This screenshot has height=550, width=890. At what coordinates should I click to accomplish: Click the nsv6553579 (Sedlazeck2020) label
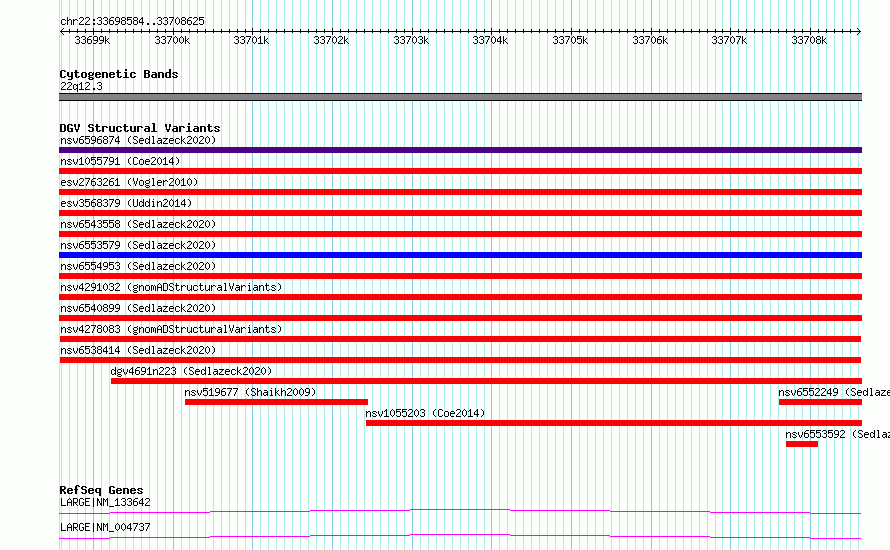coord(138,245)
